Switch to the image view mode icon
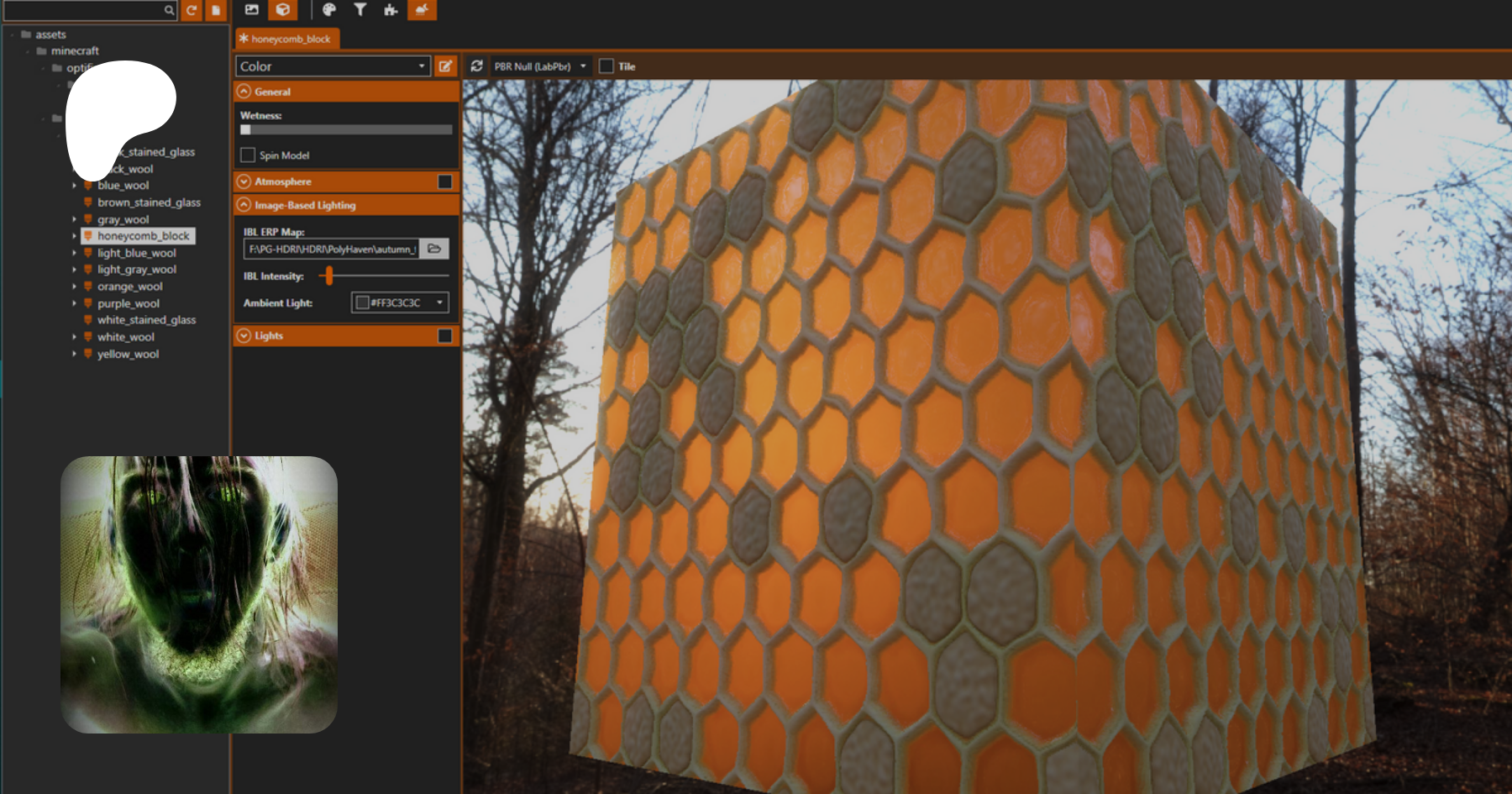The image size is (1512, 794). tap(252, 9)
